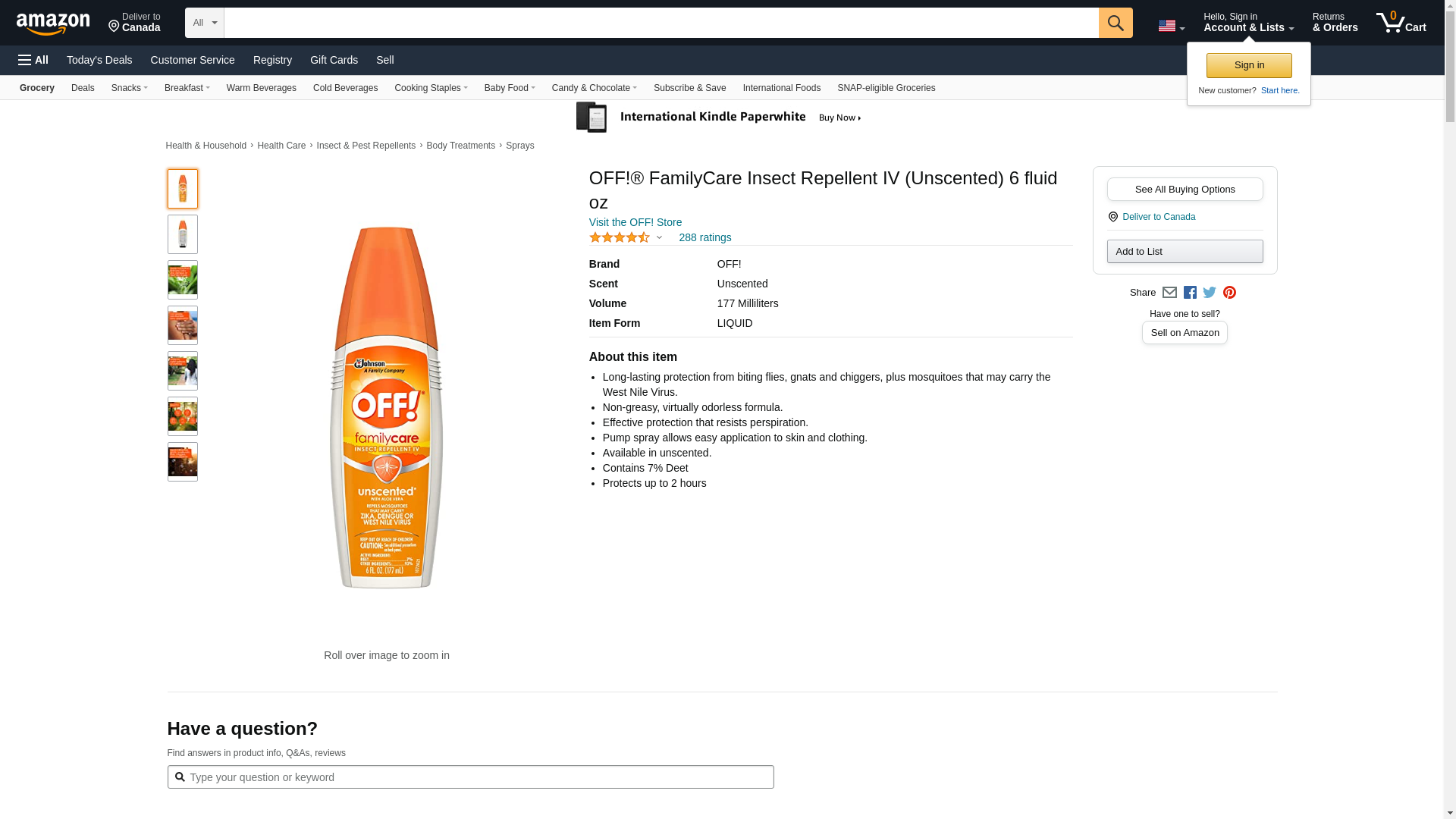Screen dimensions: 1456x819
Task: Open the shopping cart
Action: 1401,23
